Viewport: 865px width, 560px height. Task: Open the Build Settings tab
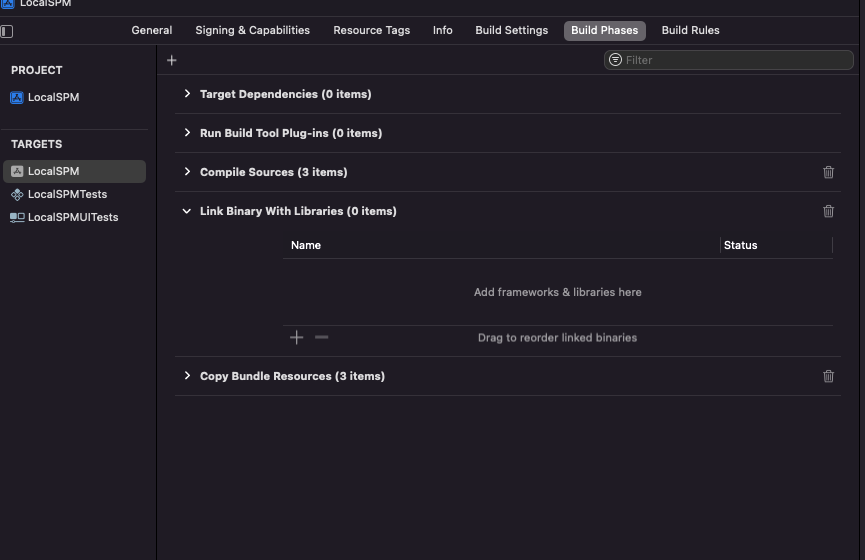511,30
